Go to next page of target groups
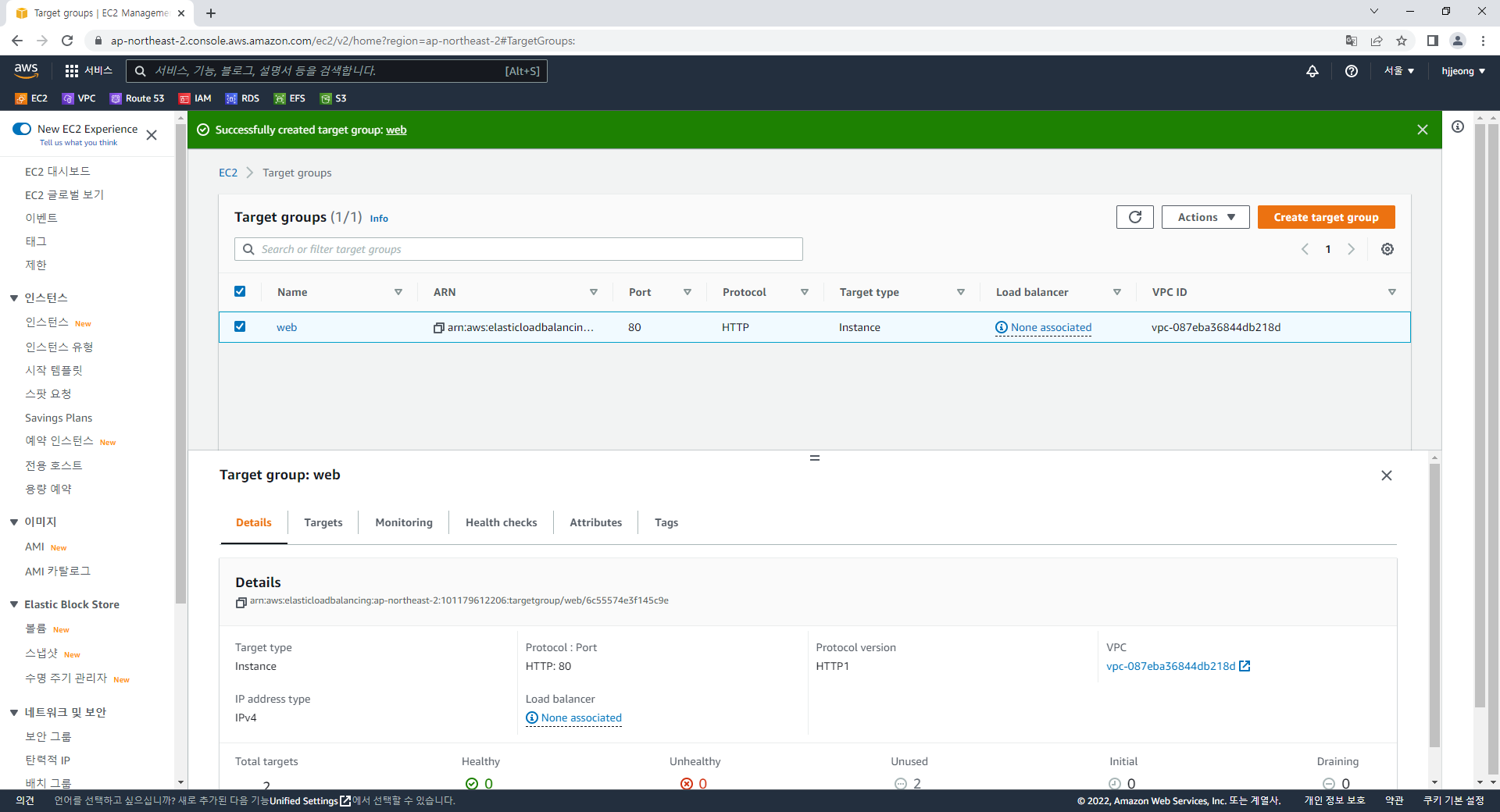The width and height of the screenshot is (1500, 812). pyautogui.click(x=1351, y=249)
